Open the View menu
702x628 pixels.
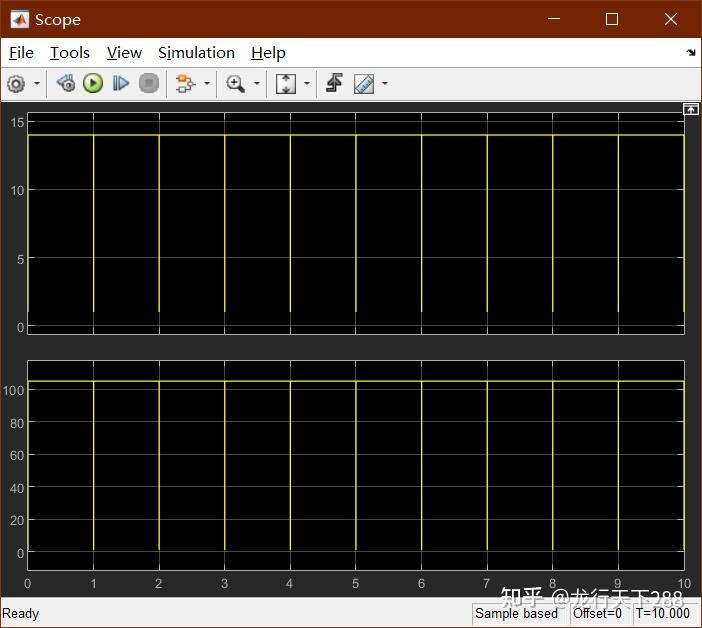pos(124,53)
